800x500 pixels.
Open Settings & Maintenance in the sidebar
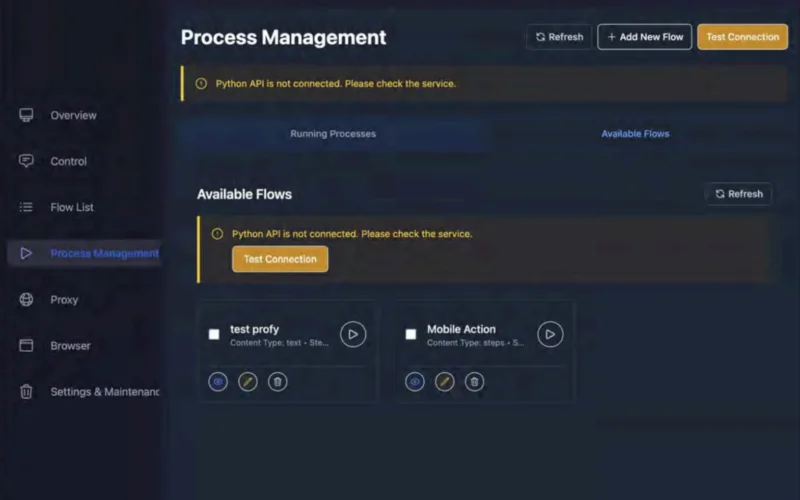[x=85, y=391]
